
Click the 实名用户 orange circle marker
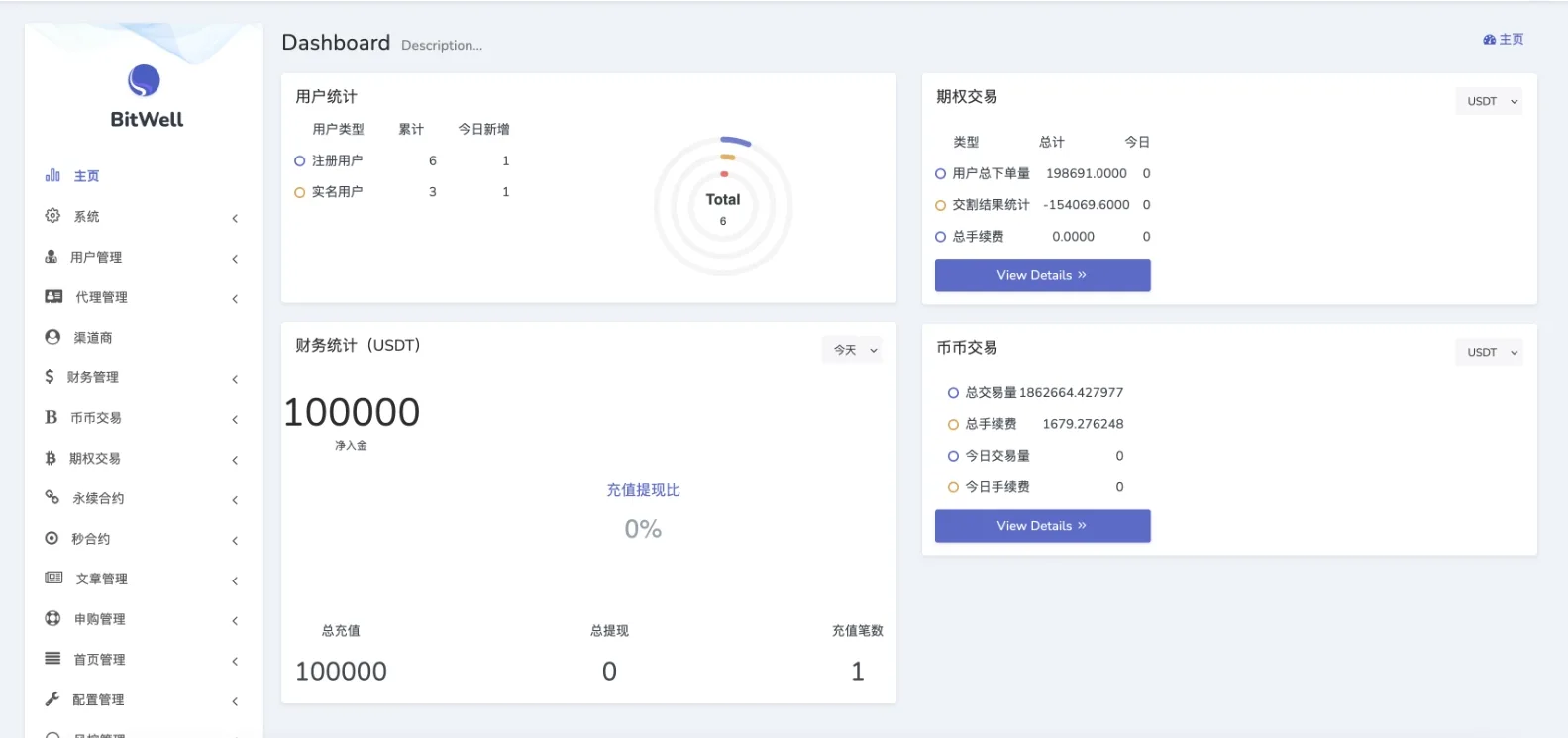point(299,192)
